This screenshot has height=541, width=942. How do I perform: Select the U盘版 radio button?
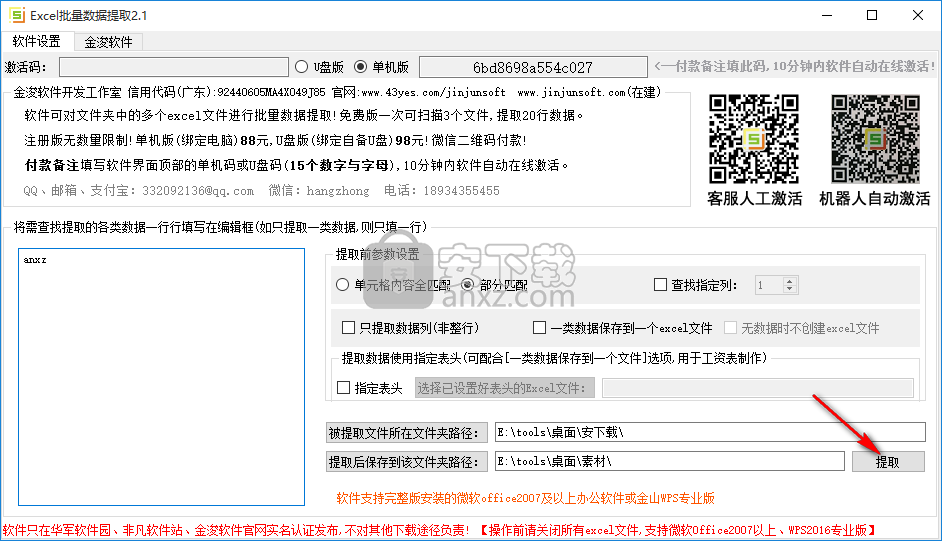[301, 67]
